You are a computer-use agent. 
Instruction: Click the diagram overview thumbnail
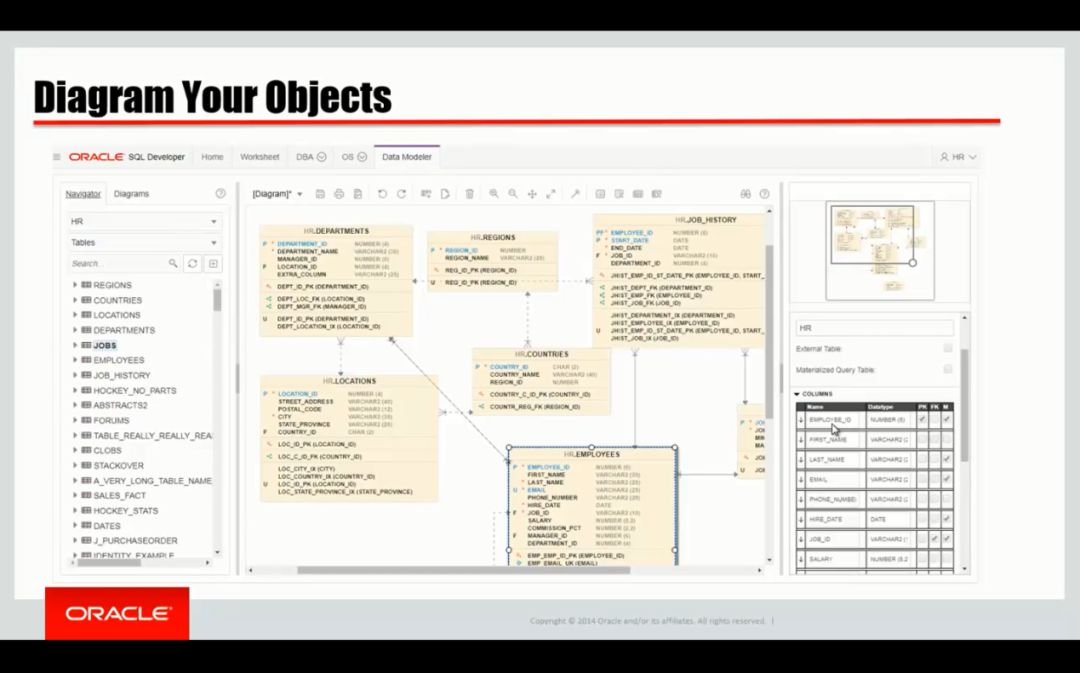coord(880,251)
